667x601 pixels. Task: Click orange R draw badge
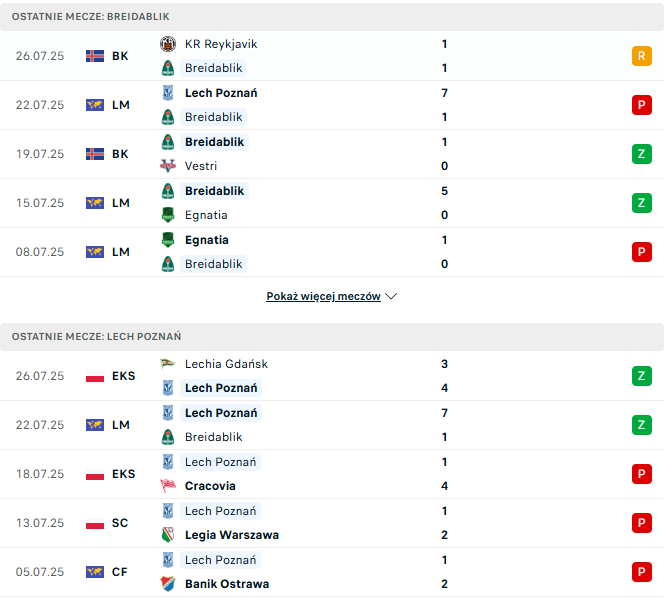pos(641,56)
